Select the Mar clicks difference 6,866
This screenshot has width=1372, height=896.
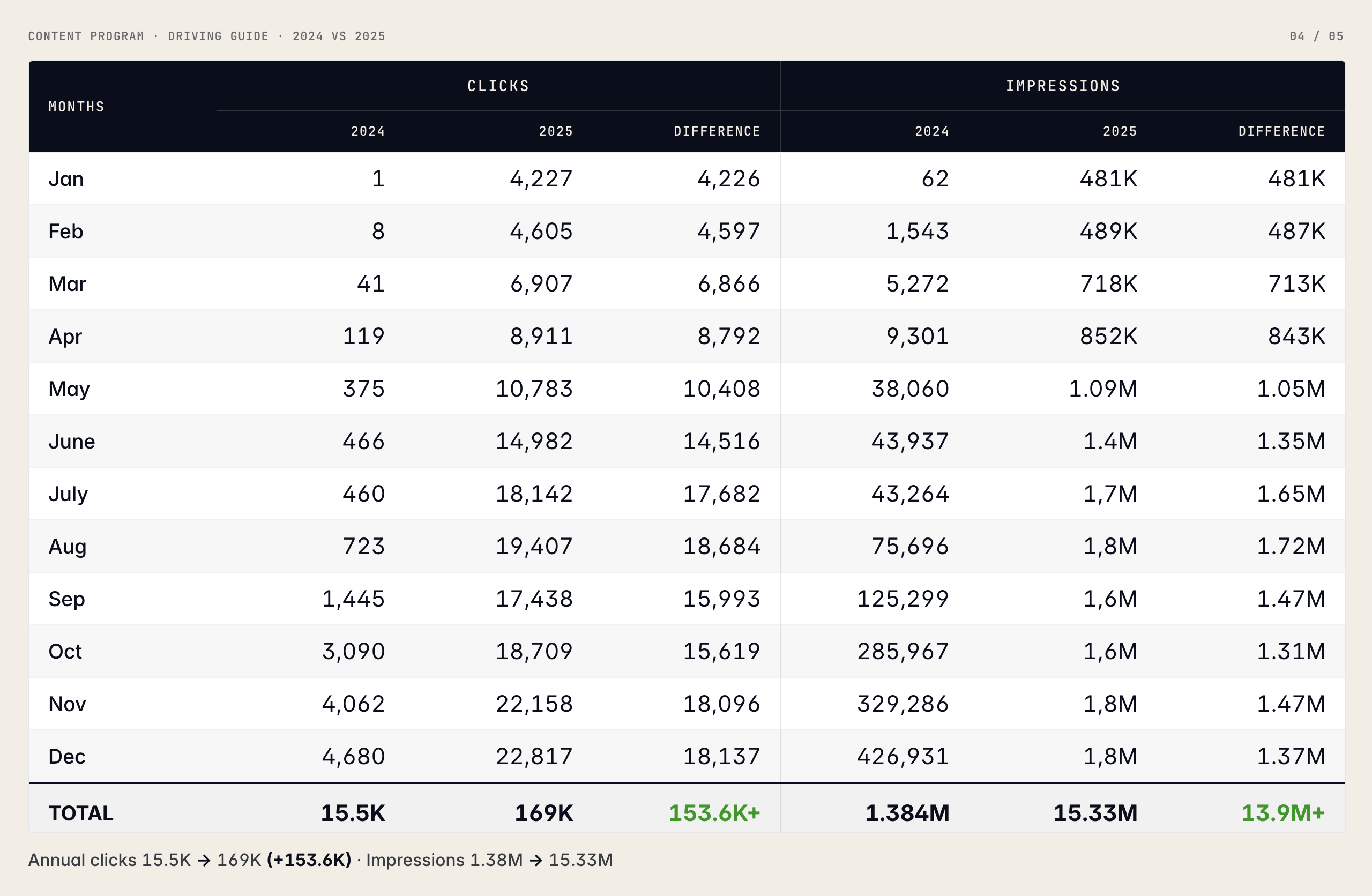click(x=729, y=283)
